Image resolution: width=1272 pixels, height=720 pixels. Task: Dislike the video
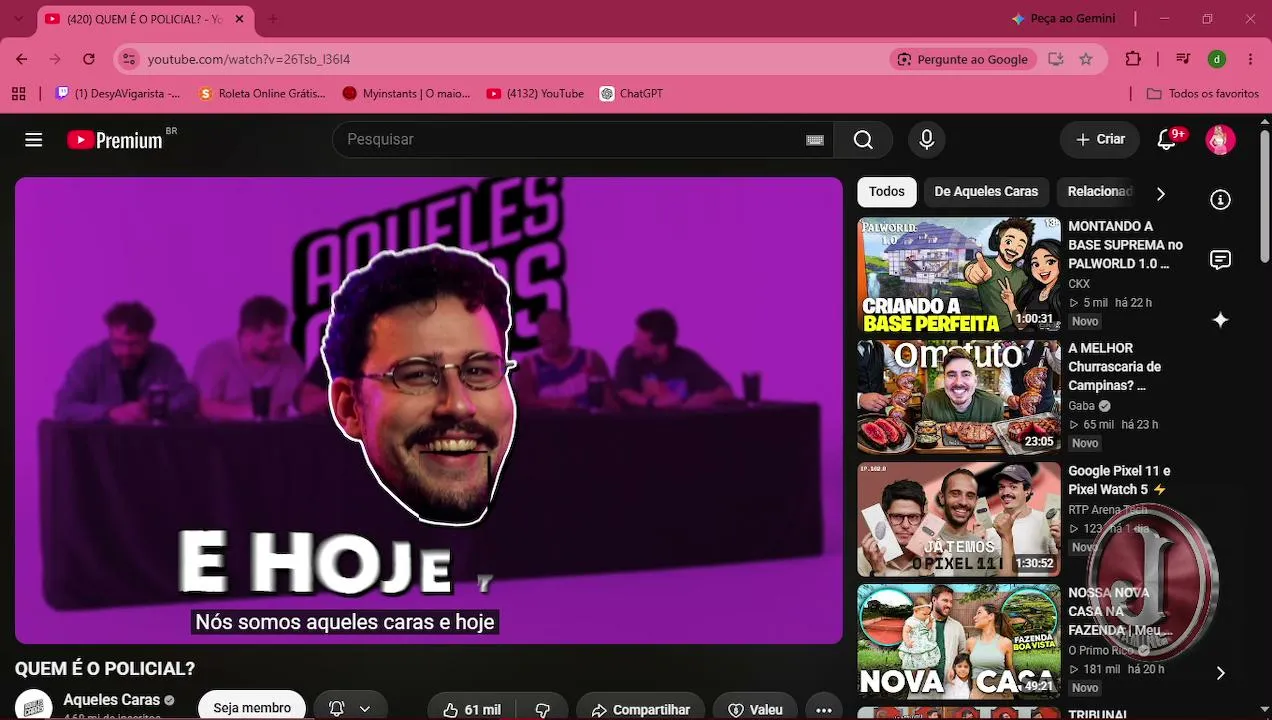pyautogui.click(x=543, y=709)
